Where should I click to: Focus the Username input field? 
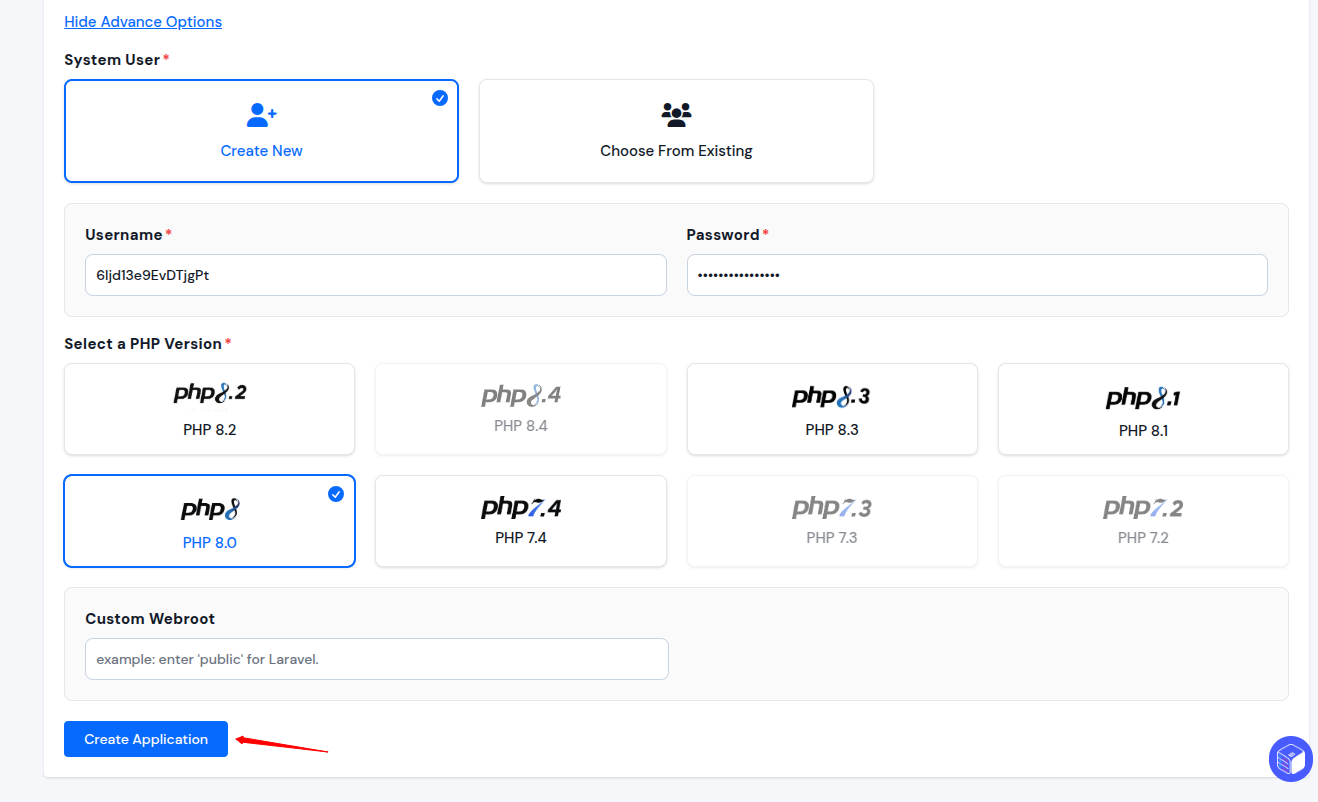coord(376,275)
